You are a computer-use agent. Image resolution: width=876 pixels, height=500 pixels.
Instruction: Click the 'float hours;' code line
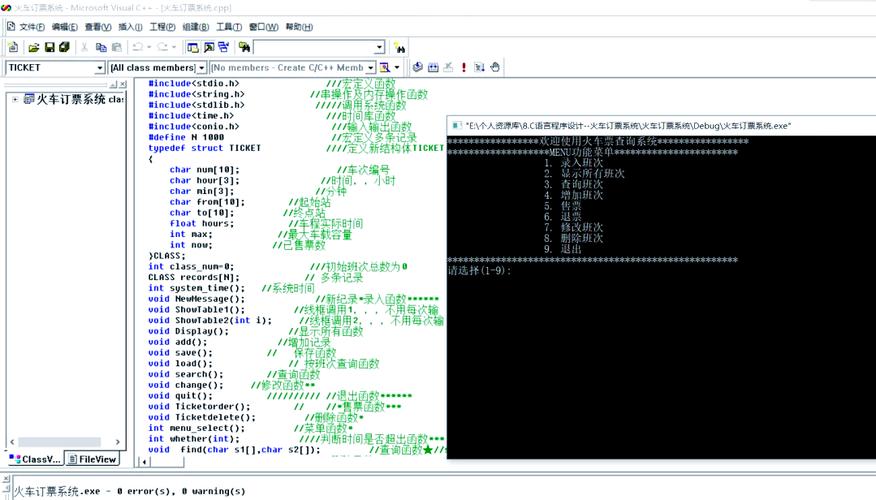pos(202,223)
